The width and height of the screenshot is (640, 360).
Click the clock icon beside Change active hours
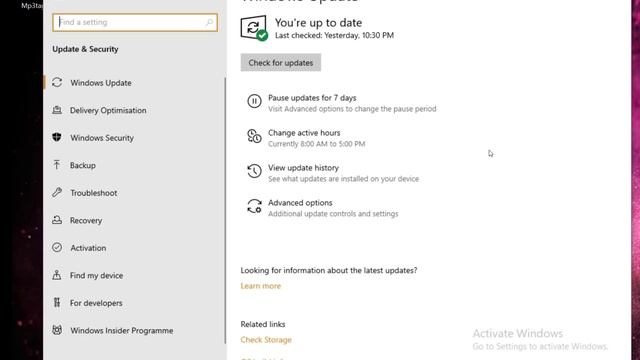coord(254,136)
